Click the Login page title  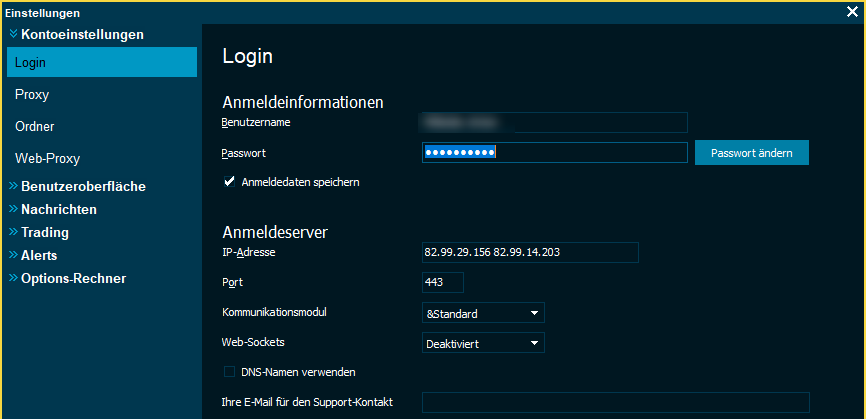pos(247,56)
